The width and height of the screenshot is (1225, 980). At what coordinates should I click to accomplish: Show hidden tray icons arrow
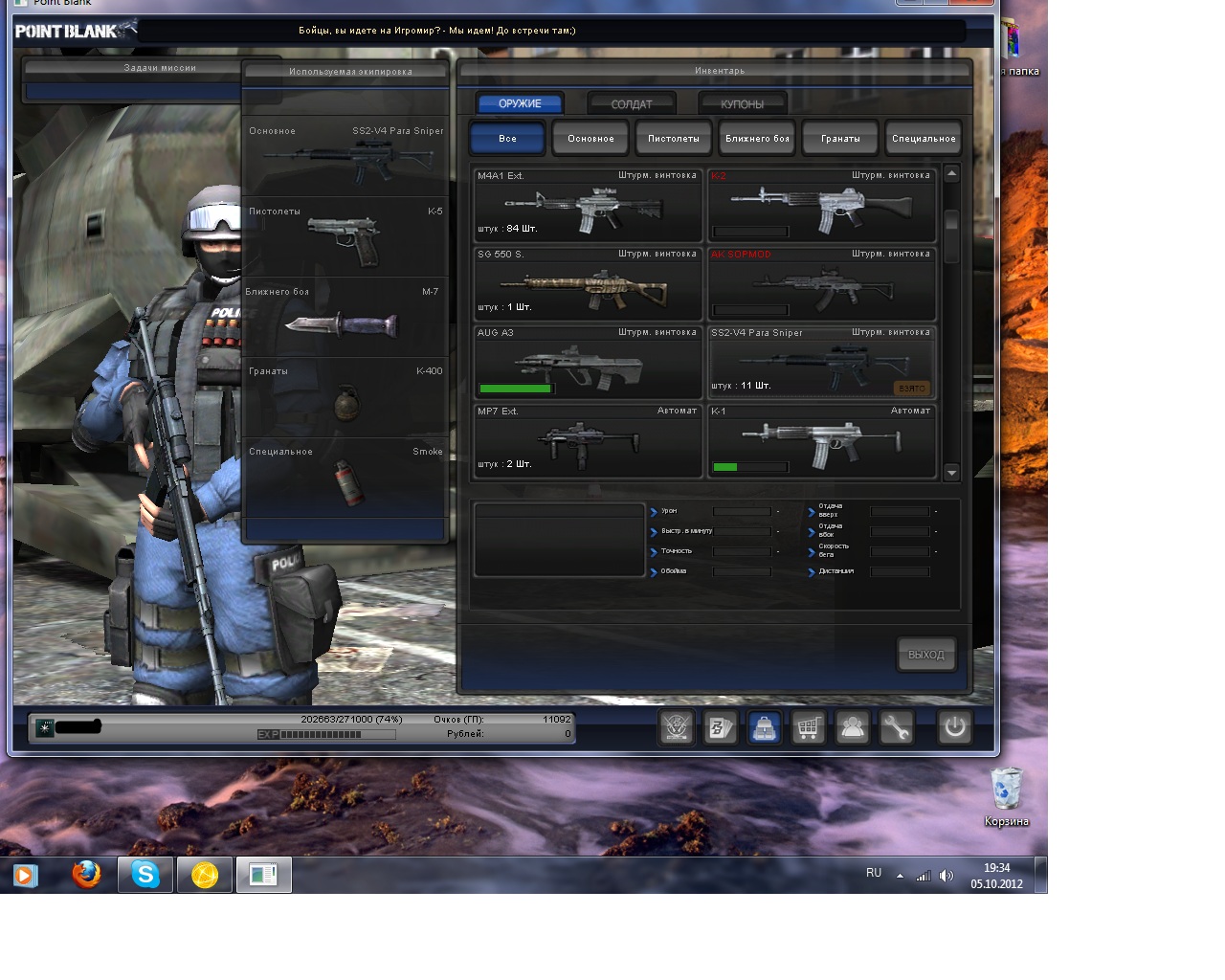pos(900,876)
